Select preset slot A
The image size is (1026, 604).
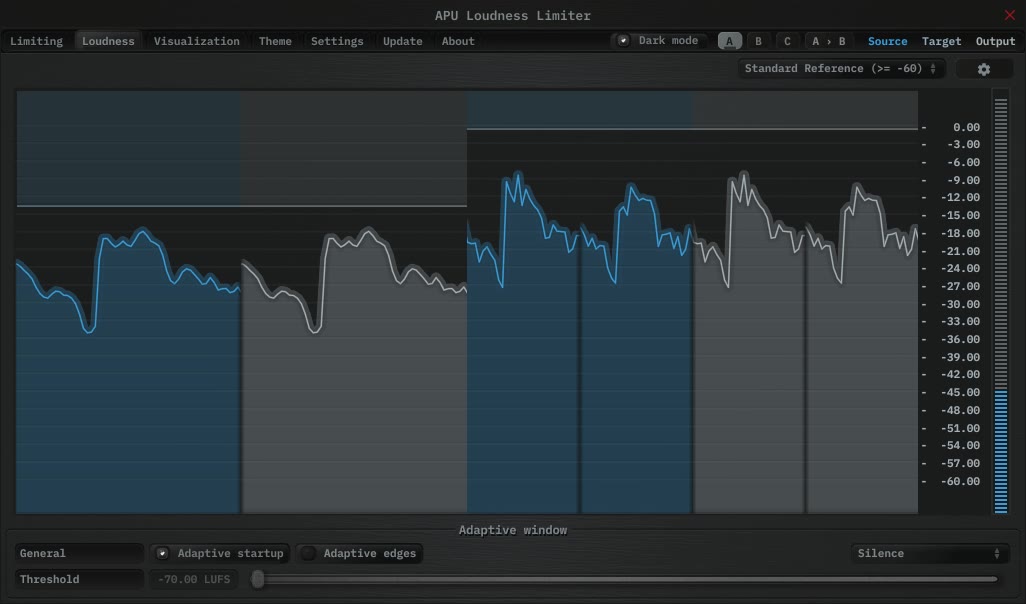pyautogui.click(x=730, y=41)
